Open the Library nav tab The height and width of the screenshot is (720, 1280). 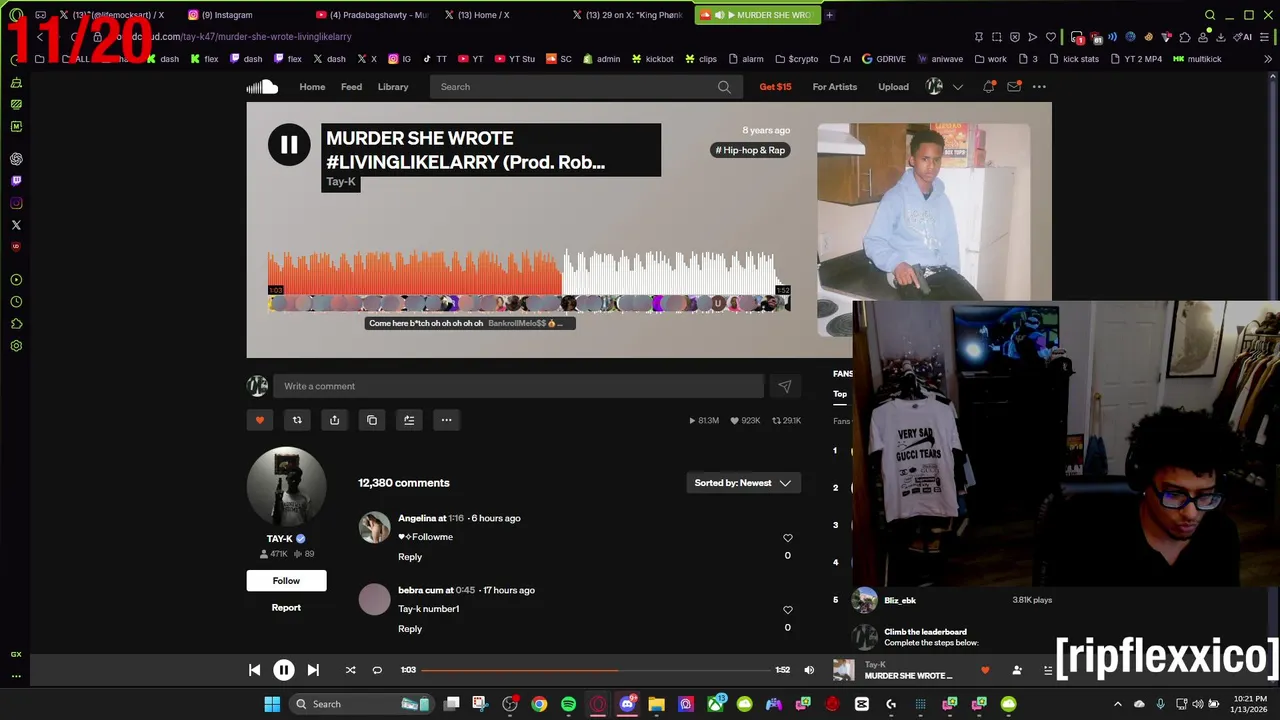(x=393, y=87)
